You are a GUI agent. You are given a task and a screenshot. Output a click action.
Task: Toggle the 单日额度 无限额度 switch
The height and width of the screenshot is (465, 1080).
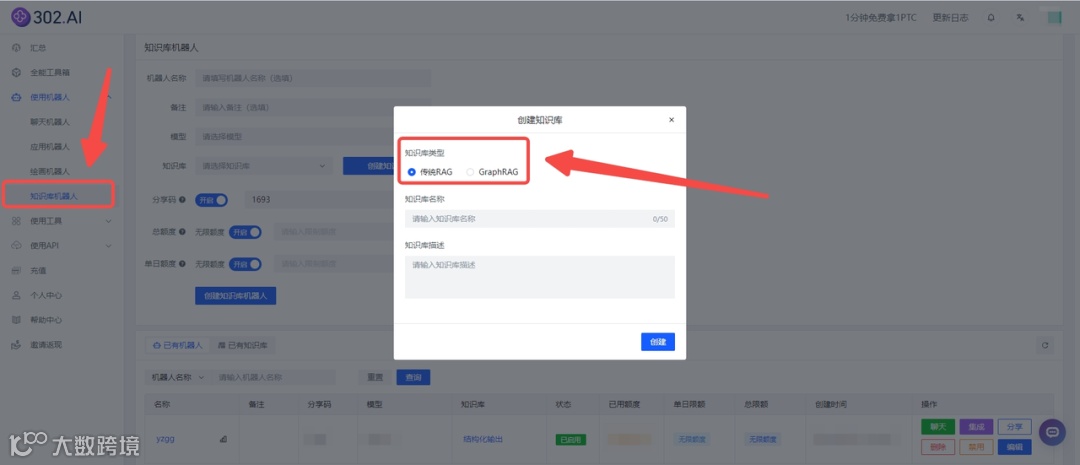(245, 264)
